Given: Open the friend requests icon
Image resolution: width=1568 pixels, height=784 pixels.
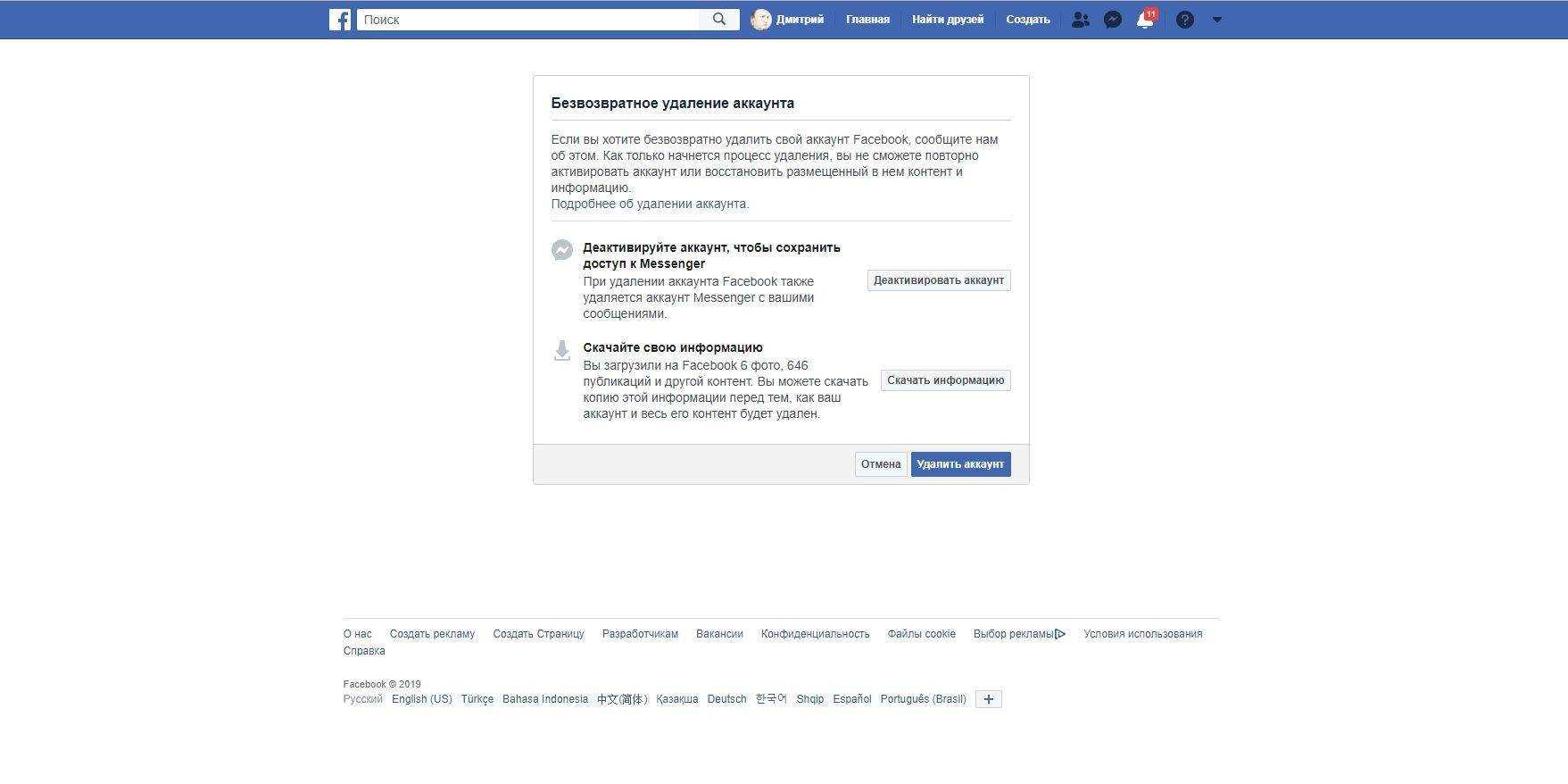Looking at the screenshot, I should 1080,20.
